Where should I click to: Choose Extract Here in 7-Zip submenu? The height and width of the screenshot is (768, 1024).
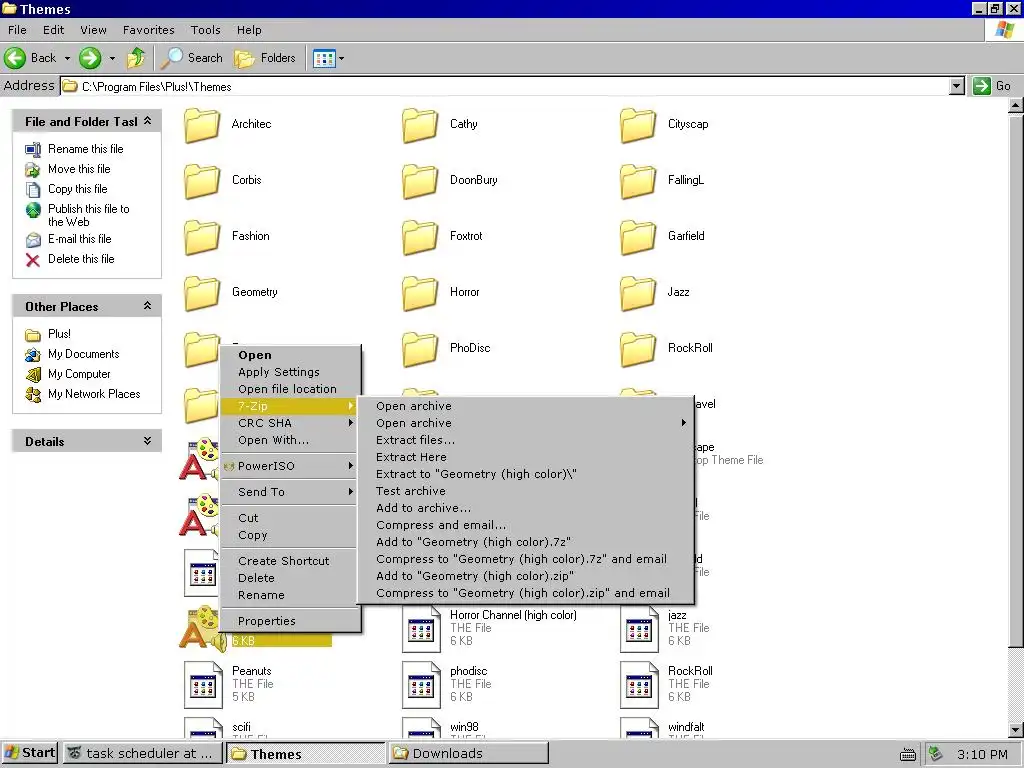pyautogui.click(x=526, y=457)
